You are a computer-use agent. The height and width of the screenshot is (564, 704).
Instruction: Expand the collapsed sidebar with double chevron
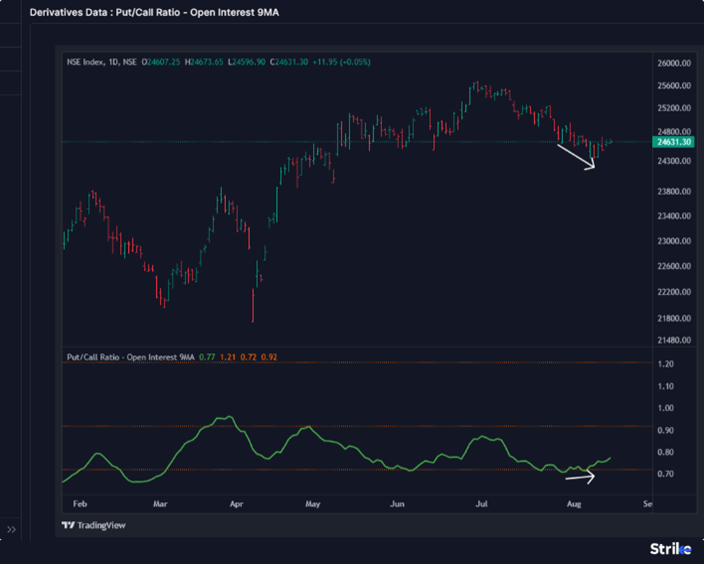12,529
